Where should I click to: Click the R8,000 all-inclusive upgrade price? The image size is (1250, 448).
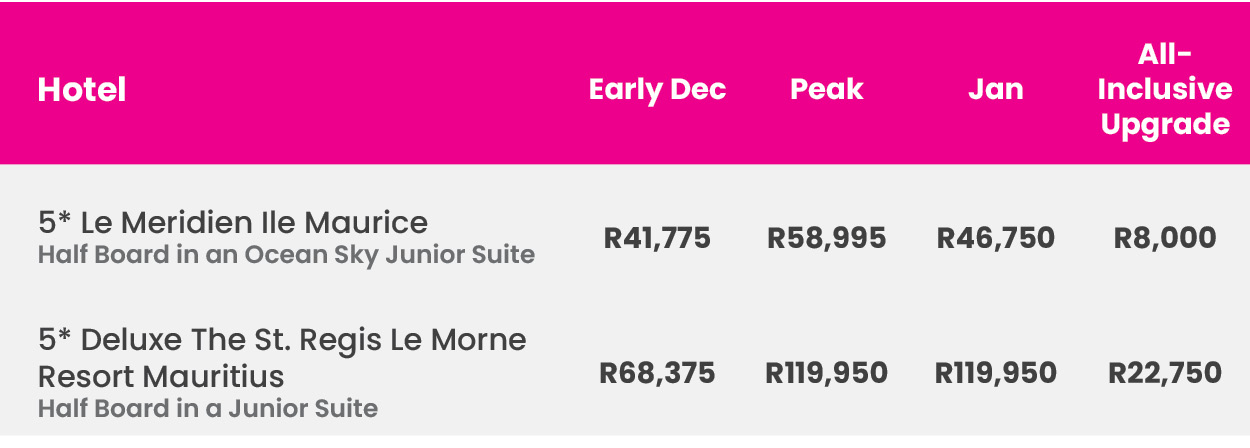[1164, 238]
